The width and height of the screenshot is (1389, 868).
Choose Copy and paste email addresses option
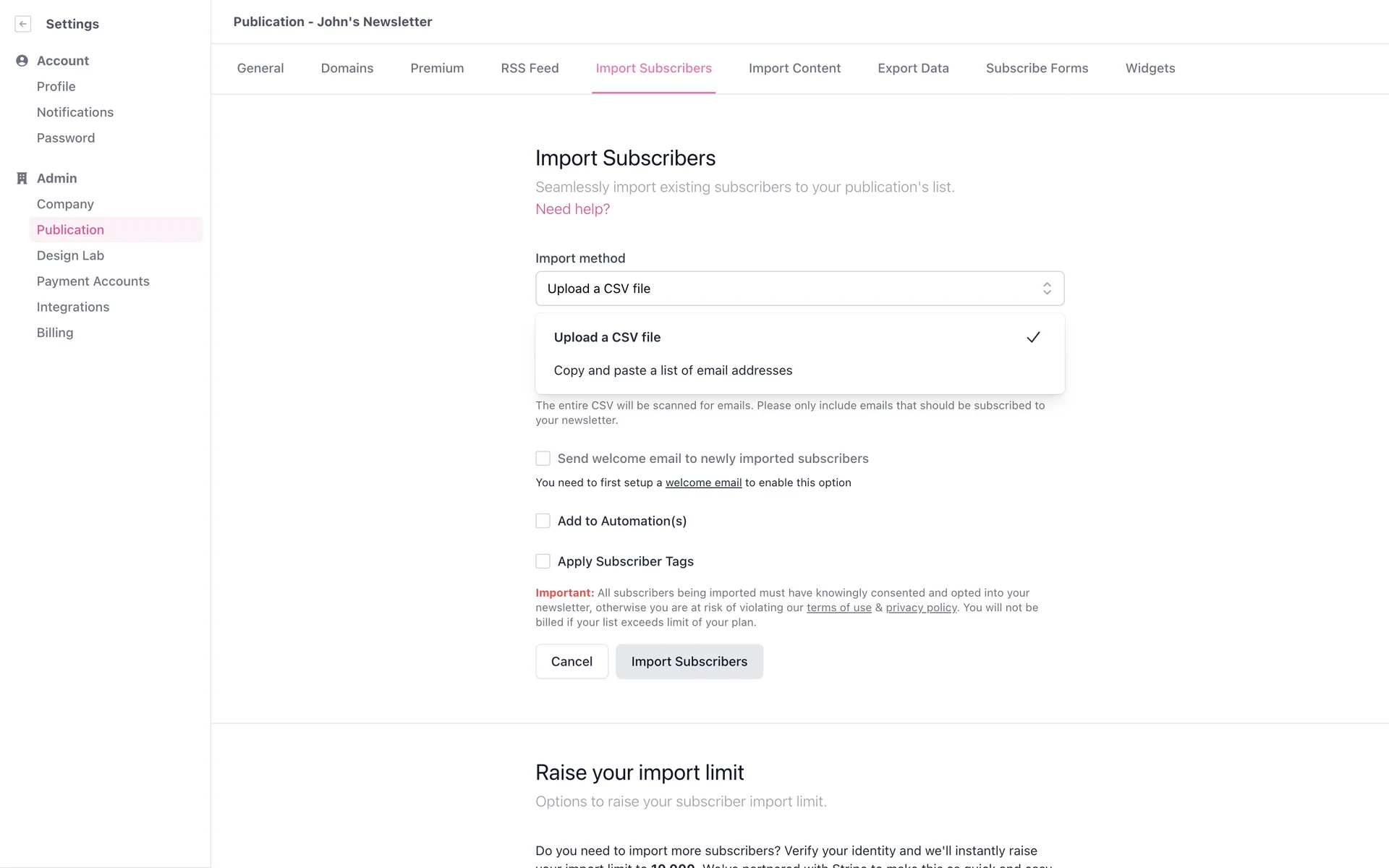pos(673,370)
